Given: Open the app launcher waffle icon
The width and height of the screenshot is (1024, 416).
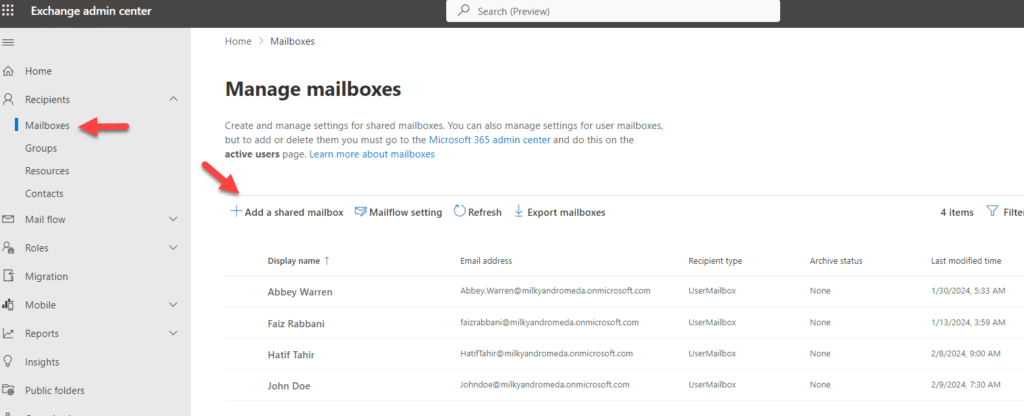Looking at the screenshot, I should click(8, 10).
